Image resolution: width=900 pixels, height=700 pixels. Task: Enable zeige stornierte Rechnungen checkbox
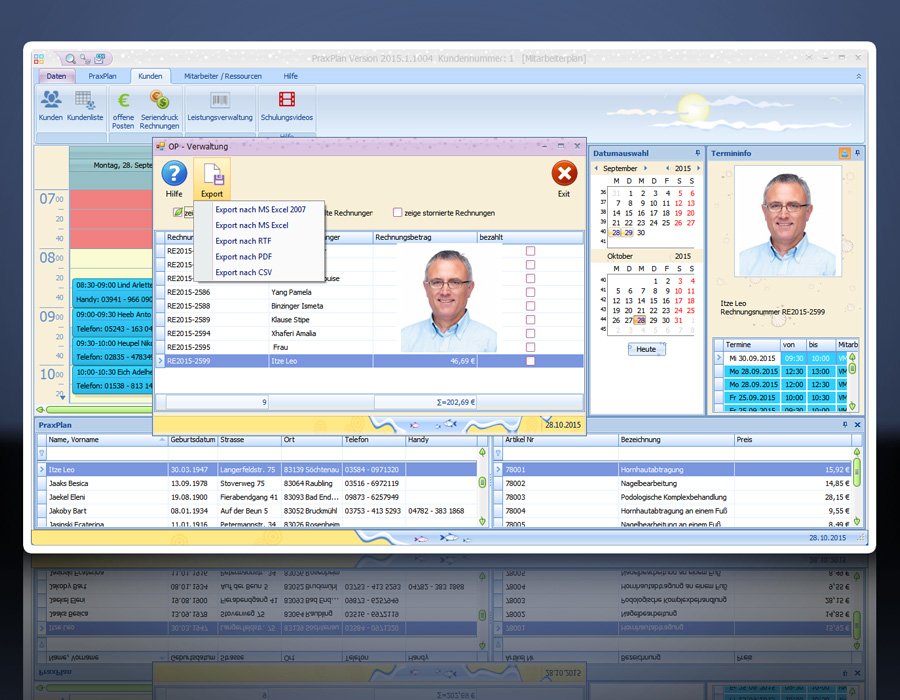pos(397,212)
